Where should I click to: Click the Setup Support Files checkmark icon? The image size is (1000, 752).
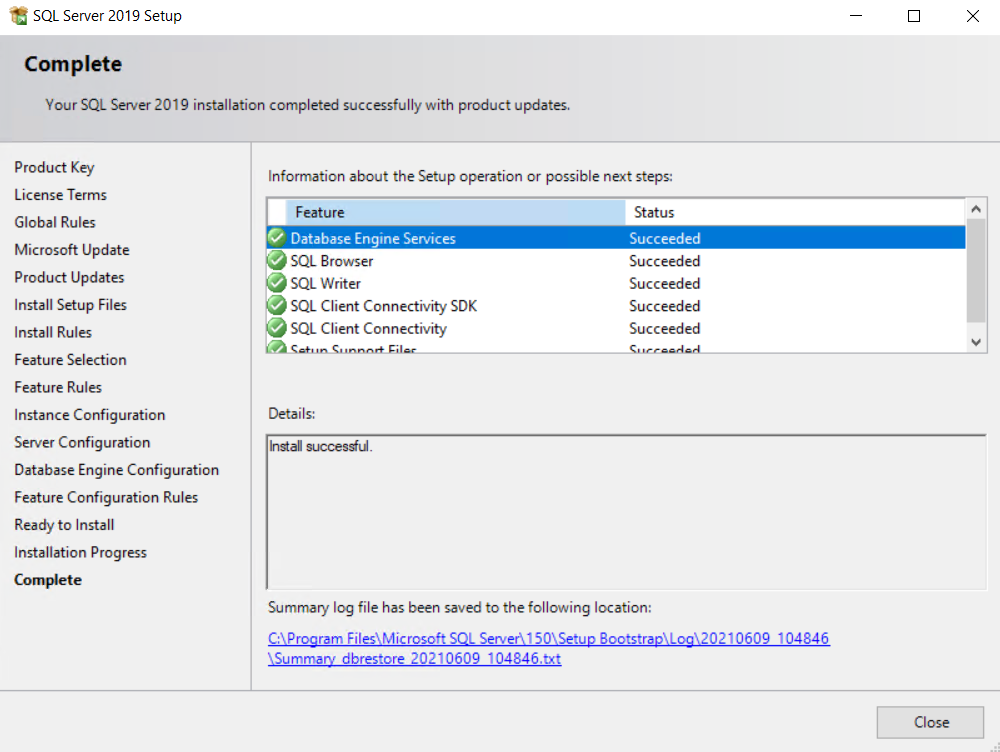click(277, 348)
